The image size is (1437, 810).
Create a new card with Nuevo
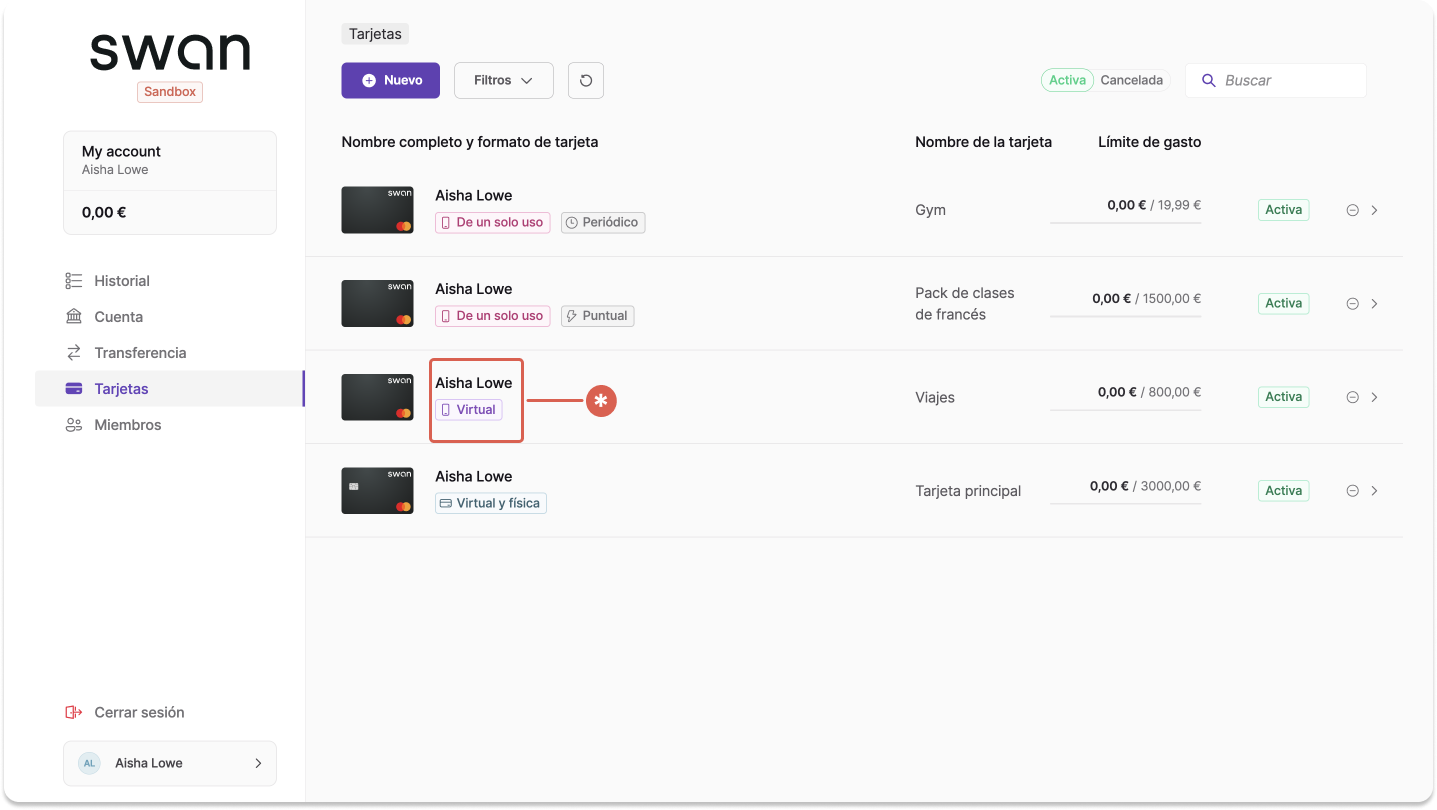(391, 81)
